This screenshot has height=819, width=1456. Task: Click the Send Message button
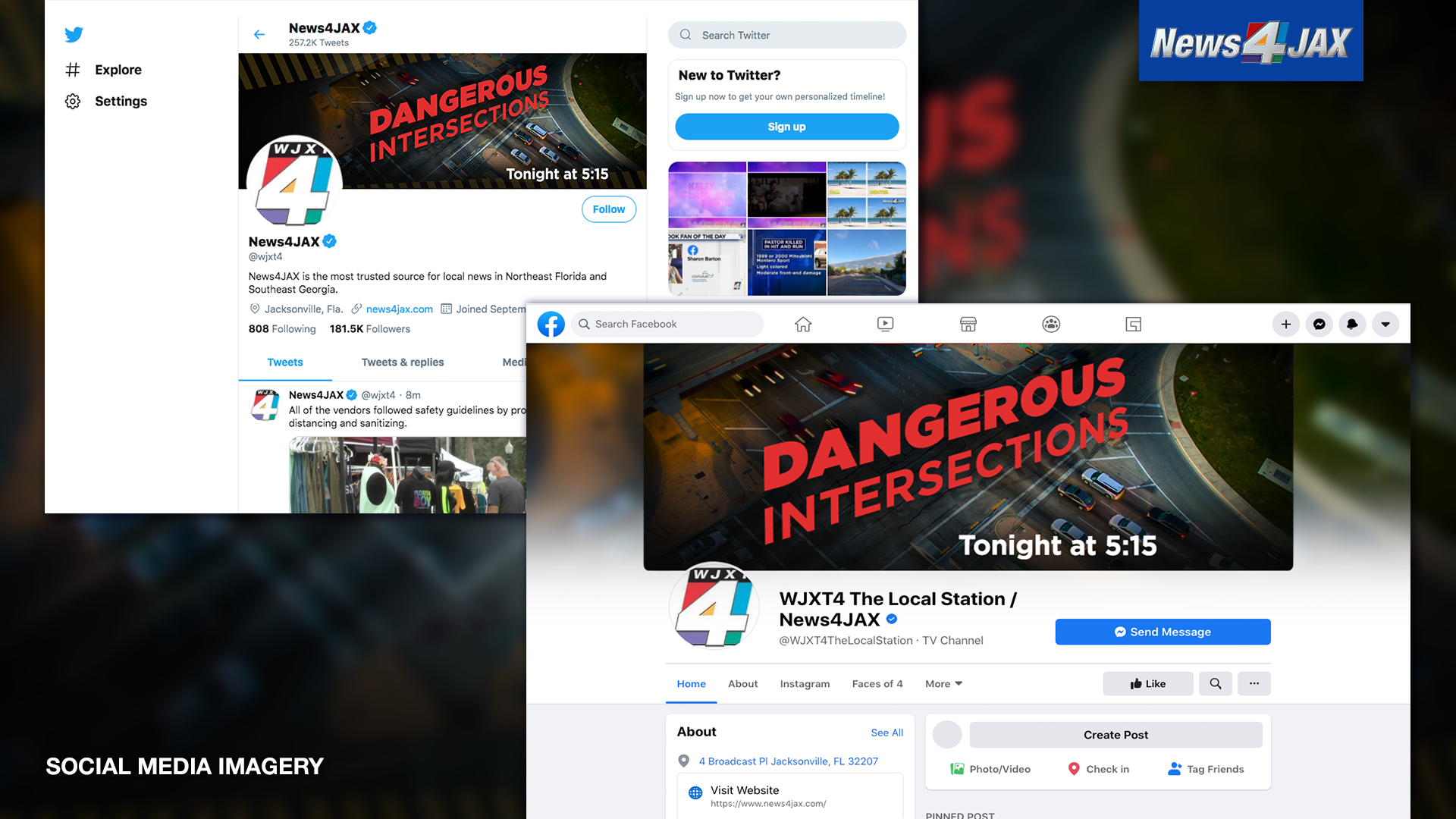[x=1163, y=632]
